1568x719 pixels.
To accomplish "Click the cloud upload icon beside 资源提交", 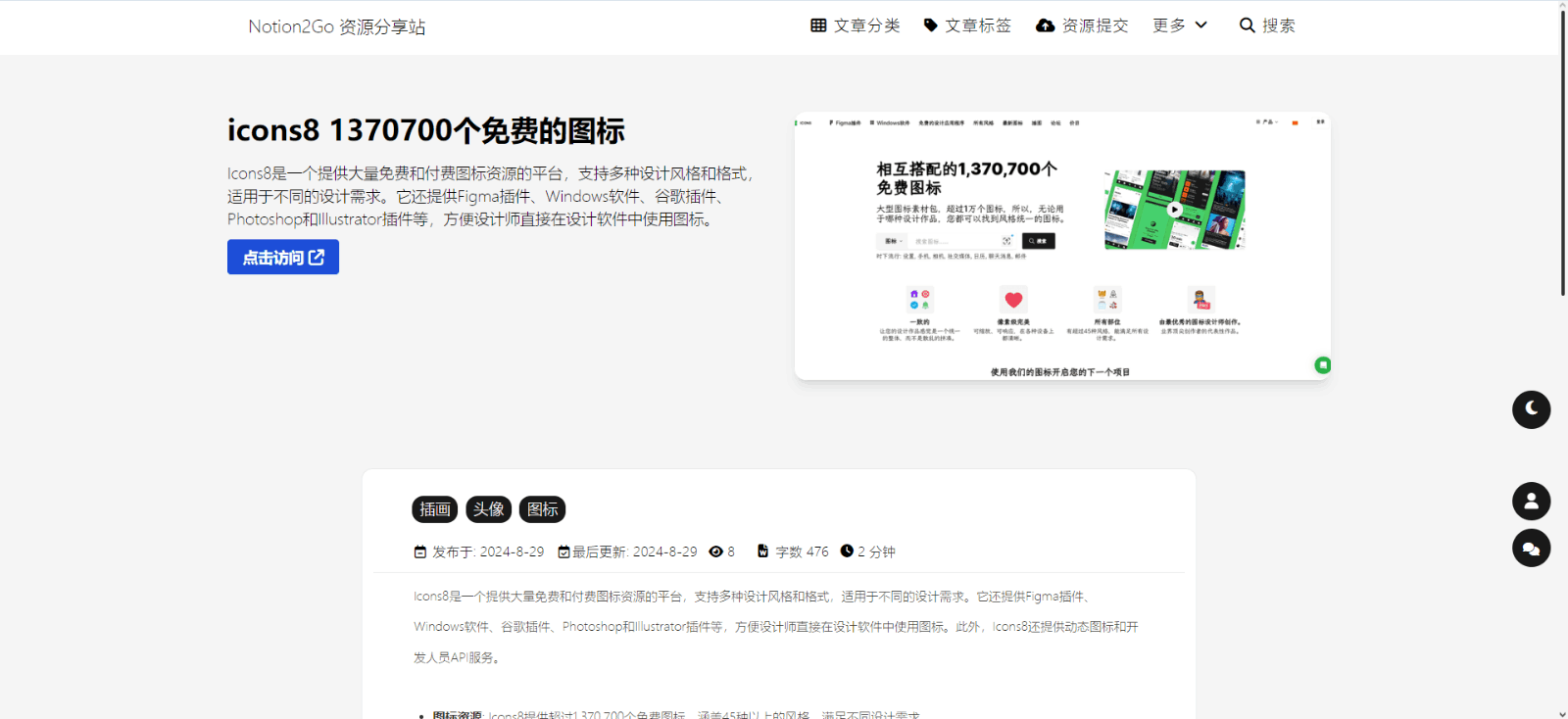I will click(1046, 25).
